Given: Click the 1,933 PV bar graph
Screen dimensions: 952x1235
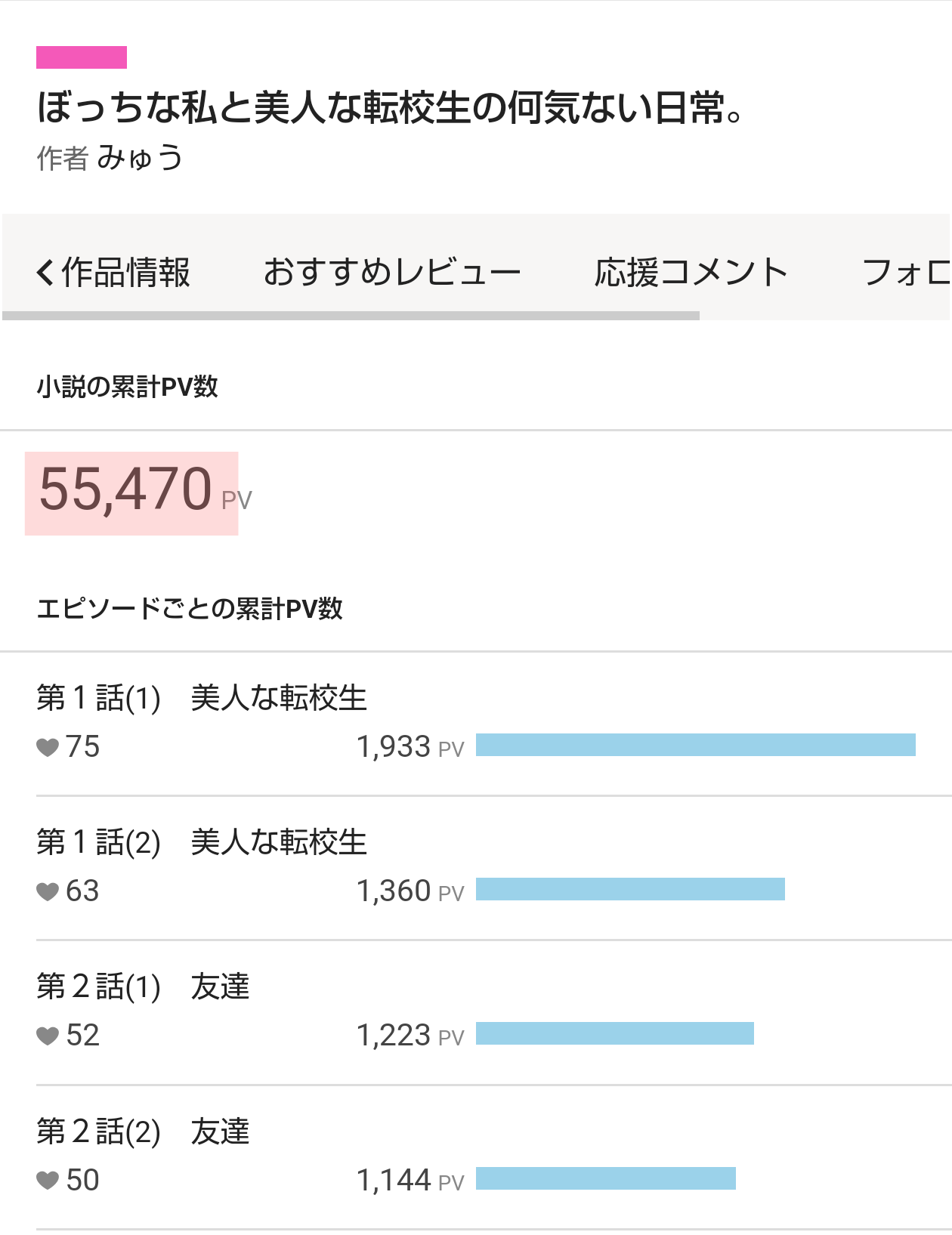Looking at the screenshot, I should tap(695, 745).
